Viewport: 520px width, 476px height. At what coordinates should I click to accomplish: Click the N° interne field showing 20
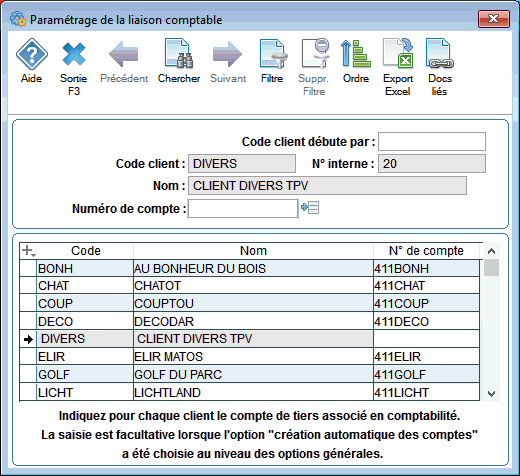coord(432,164)
